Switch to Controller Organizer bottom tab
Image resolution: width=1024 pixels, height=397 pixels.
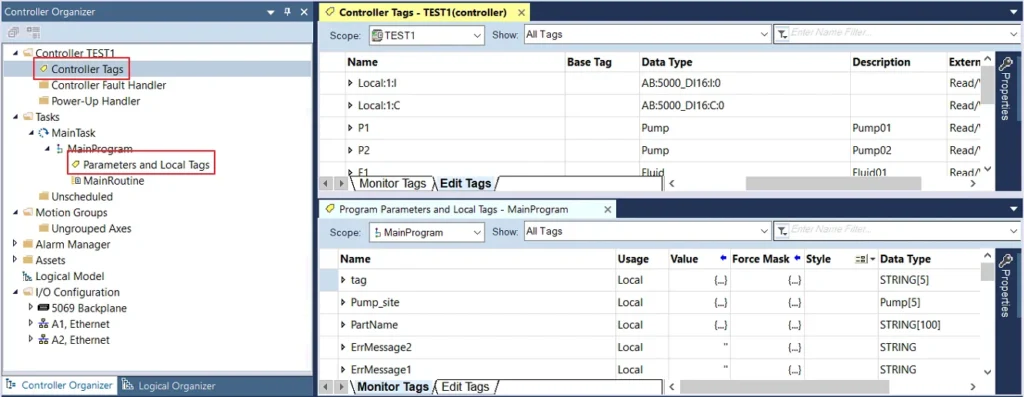click(x=59, y=385)
